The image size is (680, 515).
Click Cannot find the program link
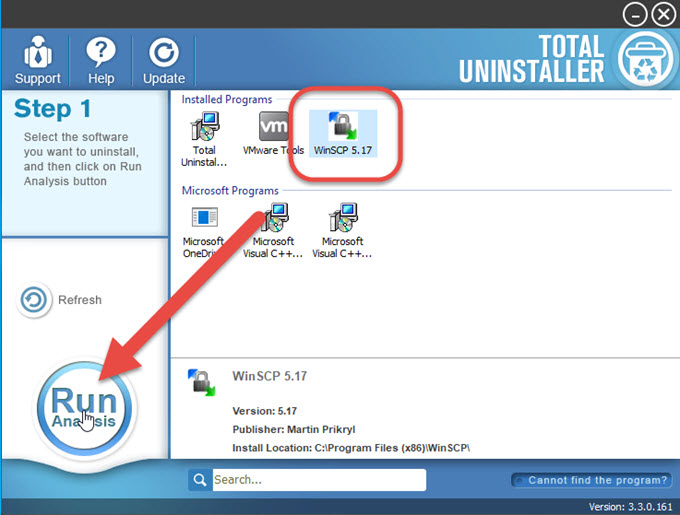click(x=592, y=480)
